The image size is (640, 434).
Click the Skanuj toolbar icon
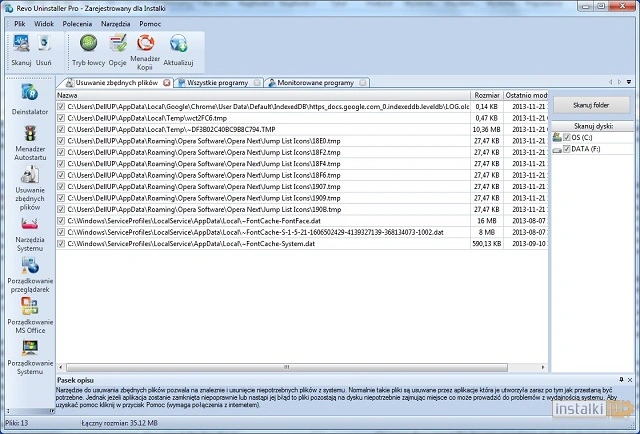click(21, 45)
